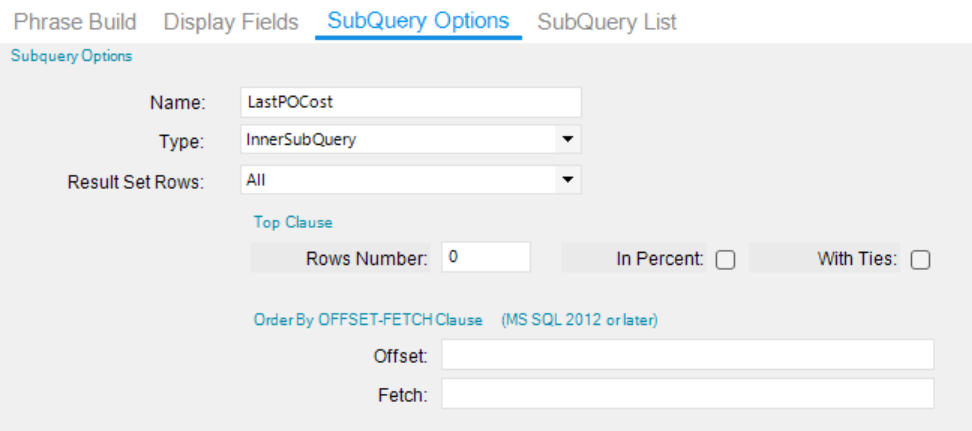Click the Result Set Rows All combo box

click(398, 180)
